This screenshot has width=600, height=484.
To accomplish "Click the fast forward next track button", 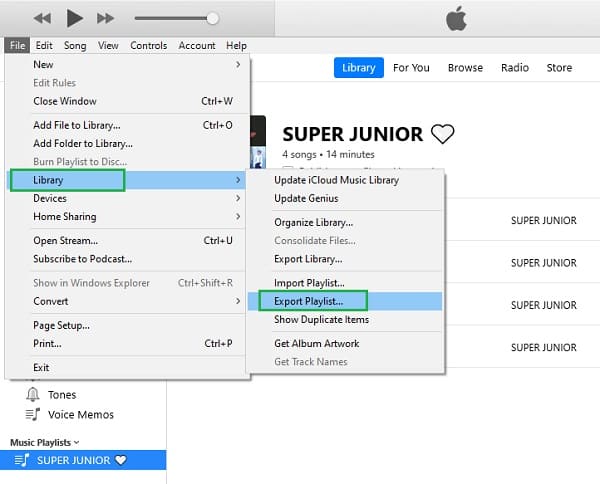I will (x=105, y=18).
